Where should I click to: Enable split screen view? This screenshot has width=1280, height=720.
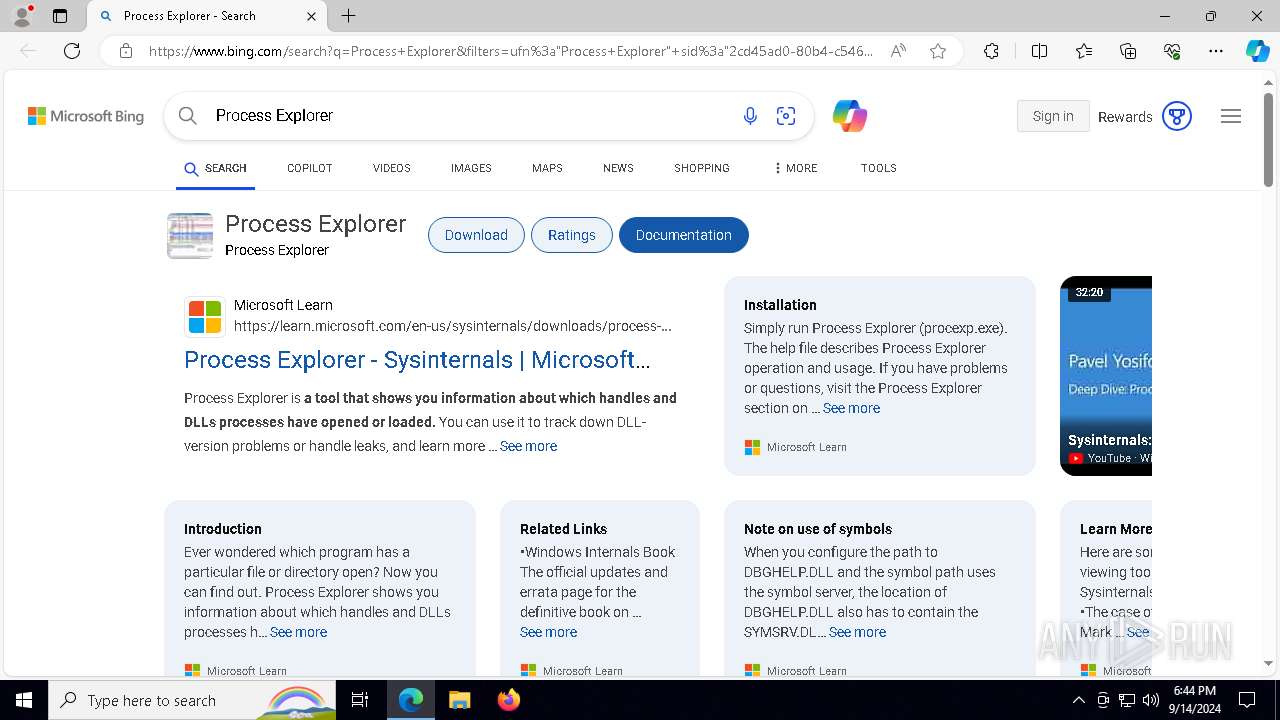(1039, 51)
